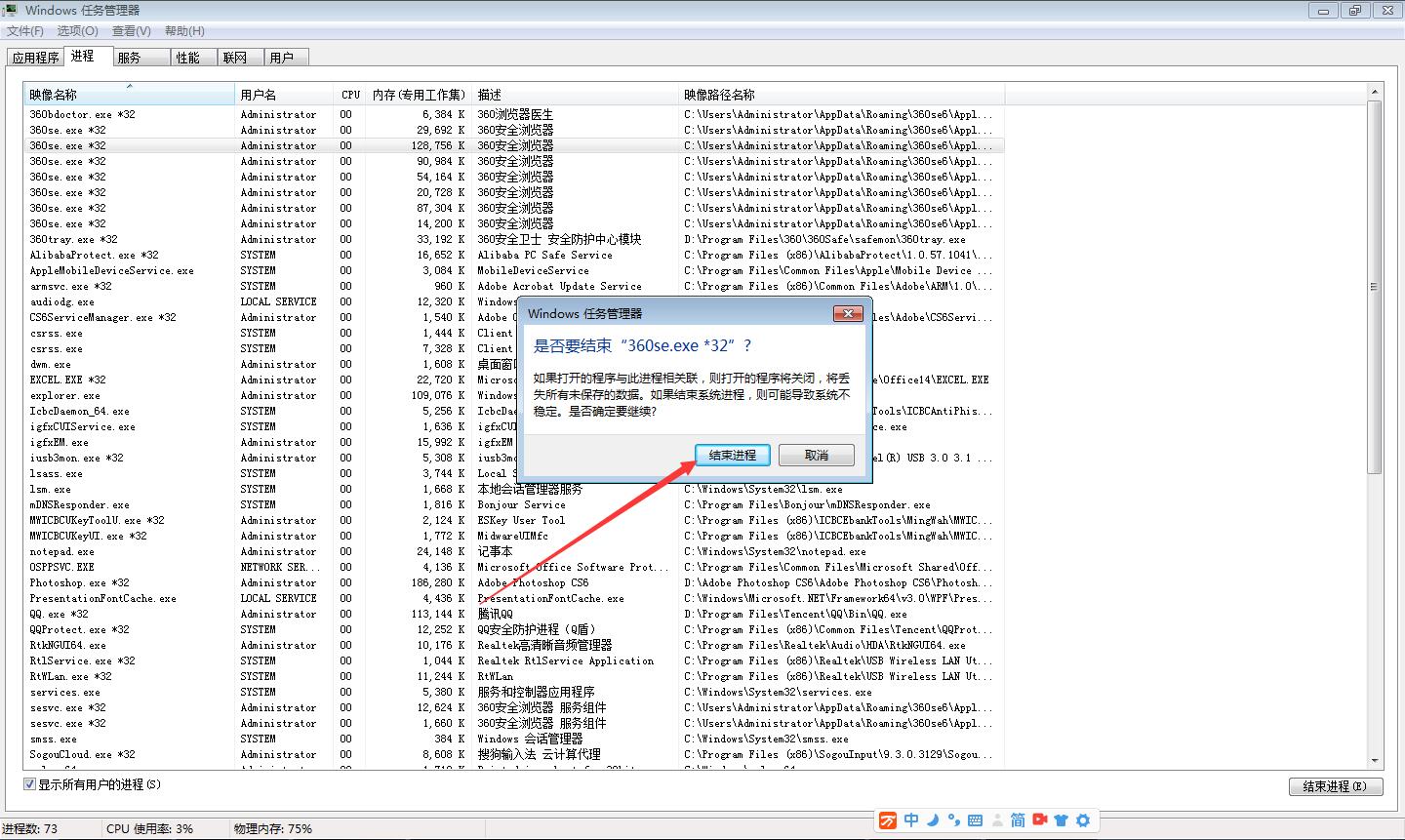Select the QQProtect.exe *32 process
The image size is (1405, 840).
pos(514,629)
